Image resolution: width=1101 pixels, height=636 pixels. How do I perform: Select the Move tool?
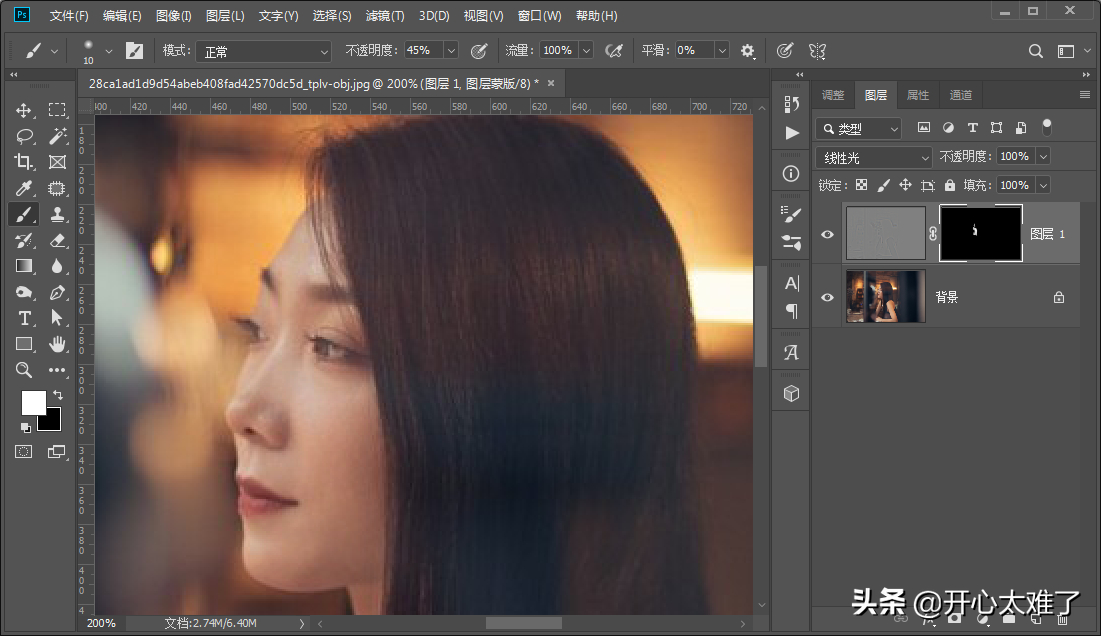tap(24, 110)
